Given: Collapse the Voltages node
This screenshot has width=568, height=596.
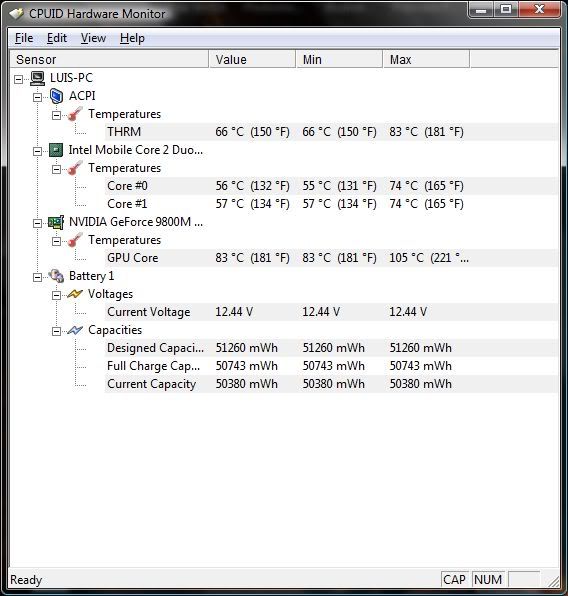Looking at the screenshot, I should tap(56, 295).
